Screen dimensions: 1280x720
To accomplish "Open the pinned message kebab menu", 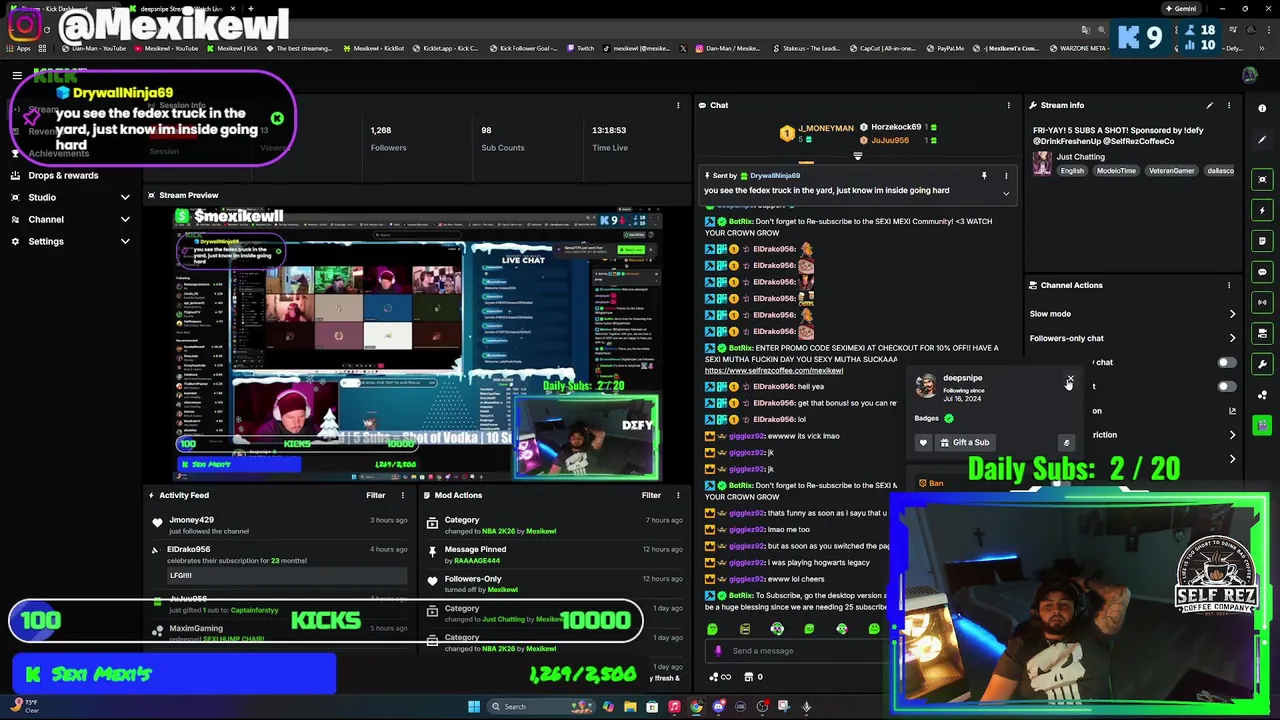I will (x=1006, y=176).
